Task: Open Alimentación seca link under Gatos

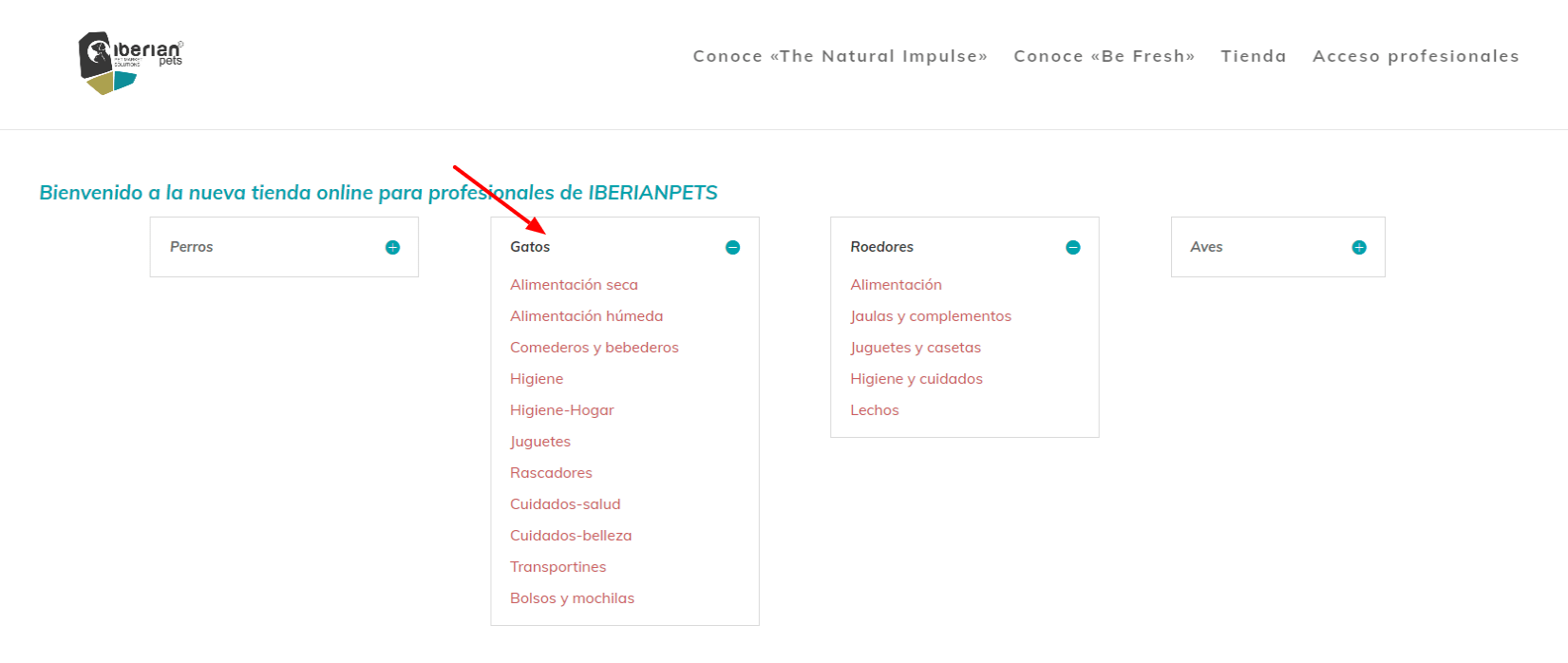Action: pos(574,285)
